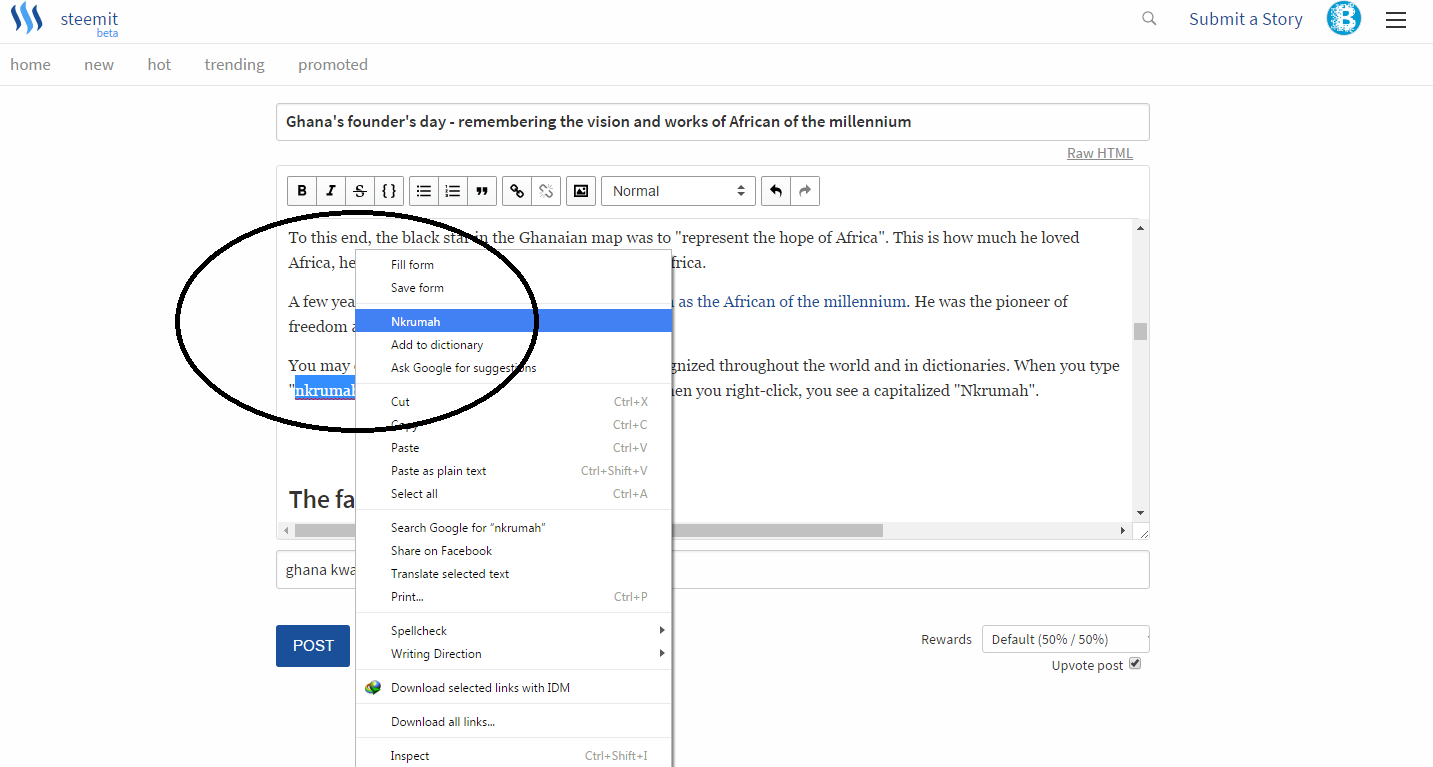Focus the post title input field
The height and width of the screenshot is (767, 1433).
point(713,122)
